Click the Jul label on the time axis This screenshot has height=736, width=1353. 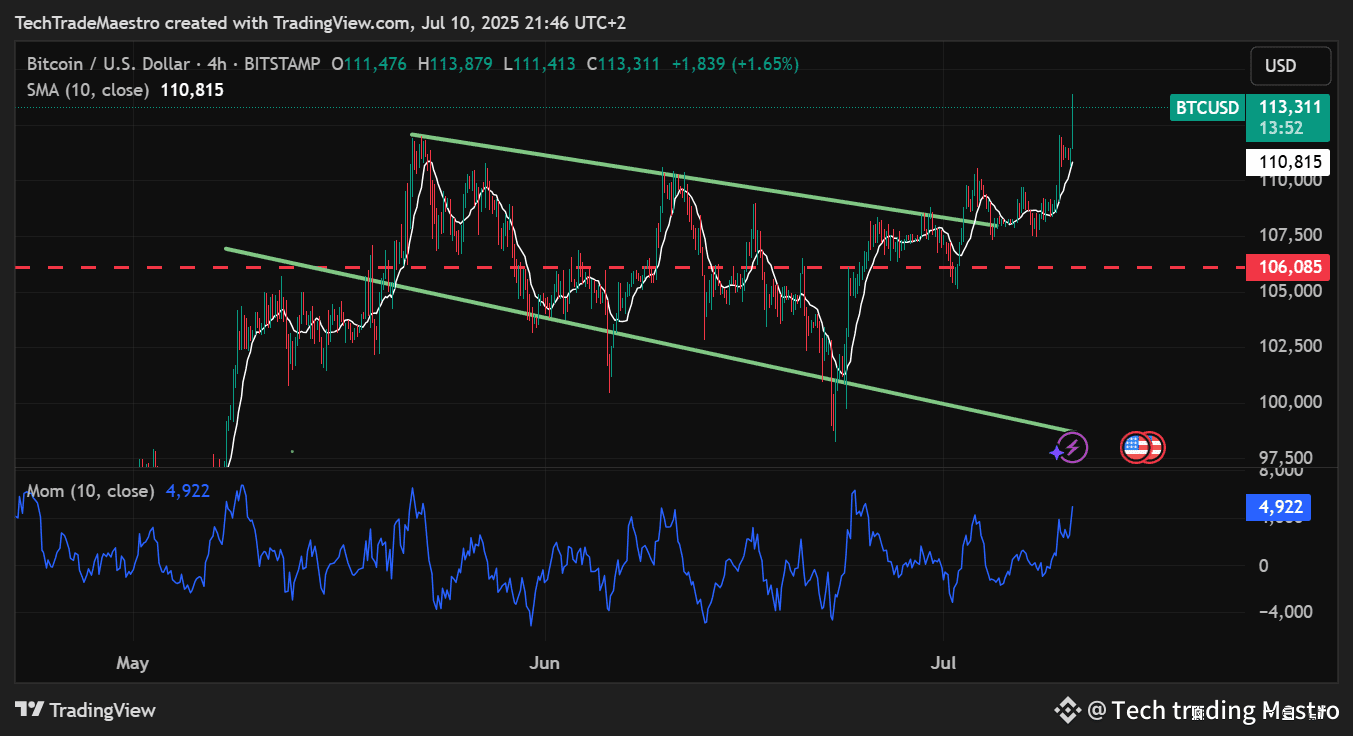(943, 663)
